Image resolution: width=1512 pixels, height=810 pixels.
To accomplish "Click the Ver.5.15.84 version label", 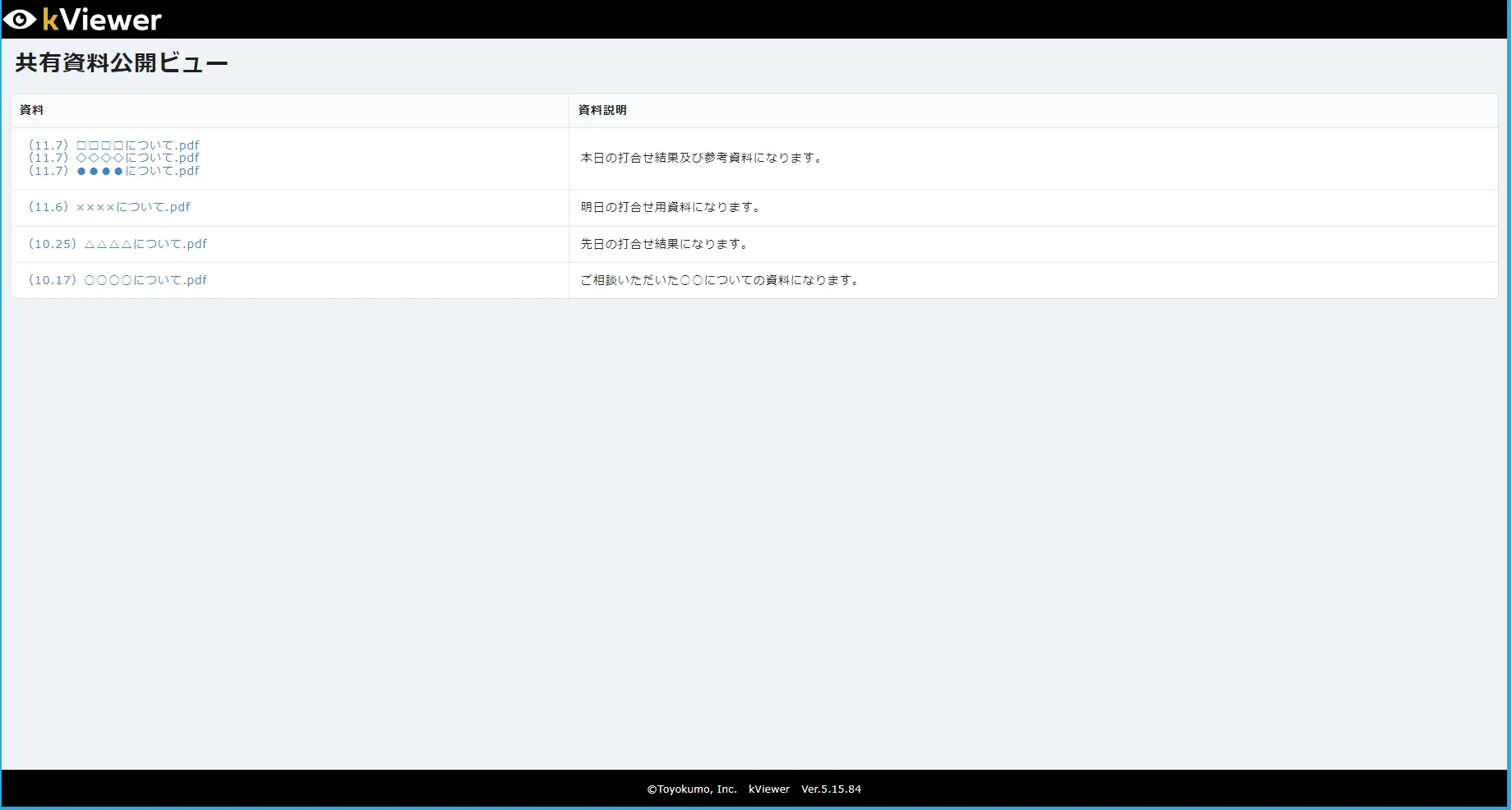I will click(831, 789).
